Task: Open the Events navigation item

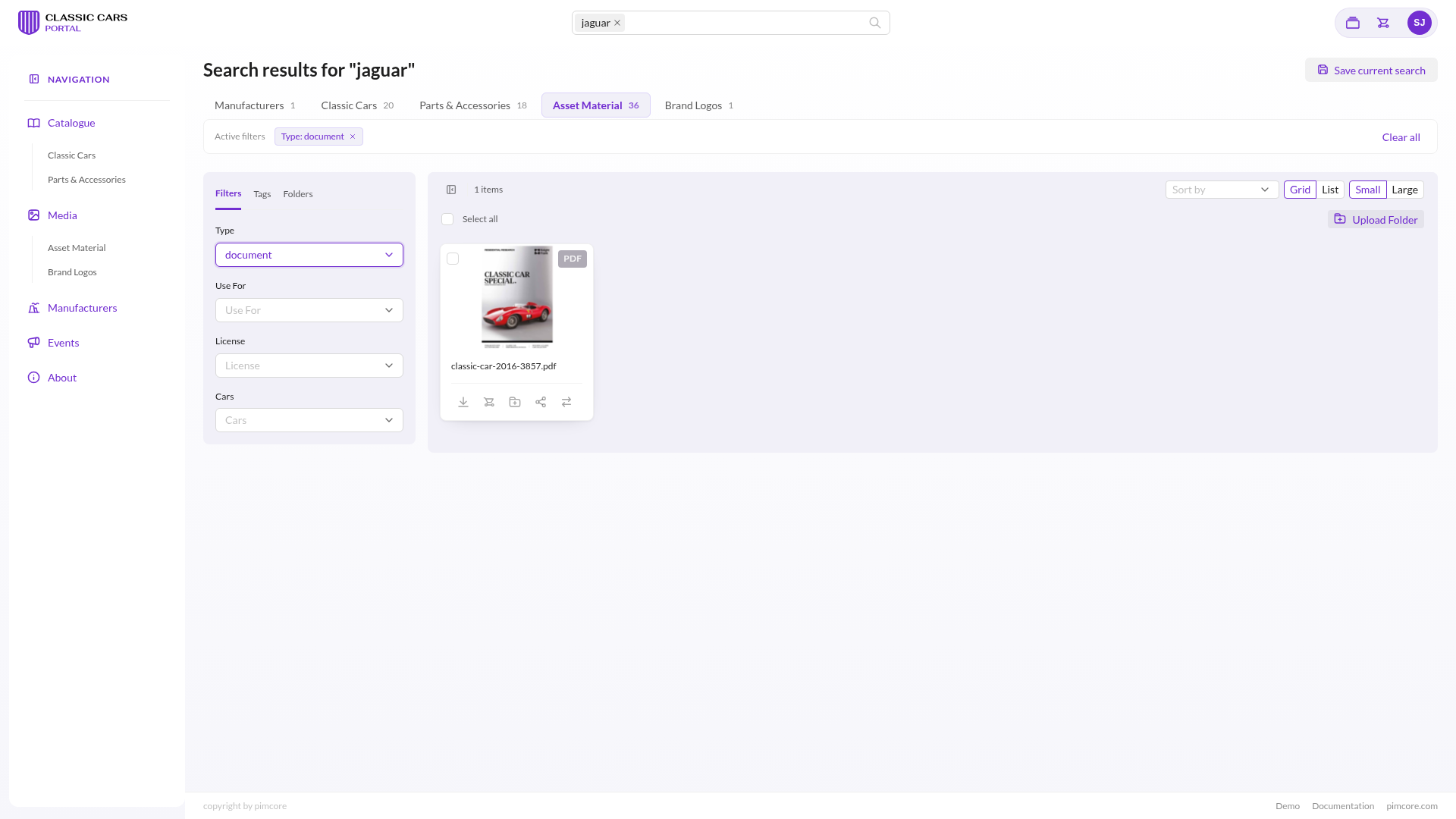Action: click(63, 343)
